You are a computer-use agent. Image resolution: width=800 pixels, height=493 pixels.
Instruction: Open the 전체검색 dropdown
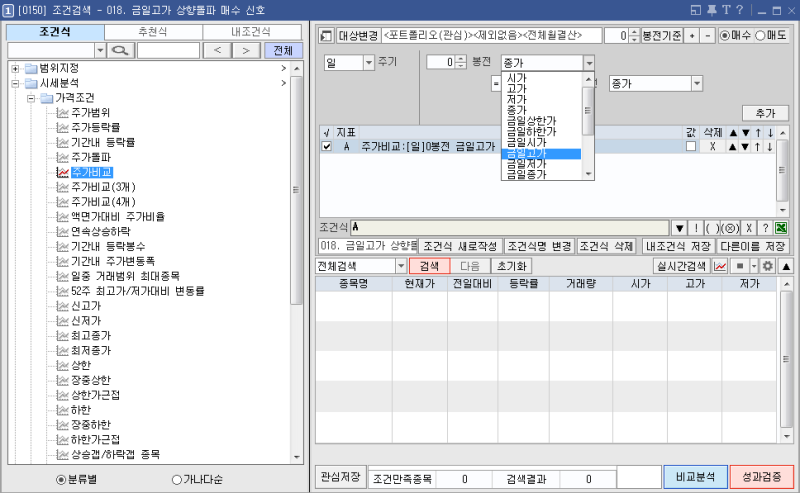click(x=401, y=266)
